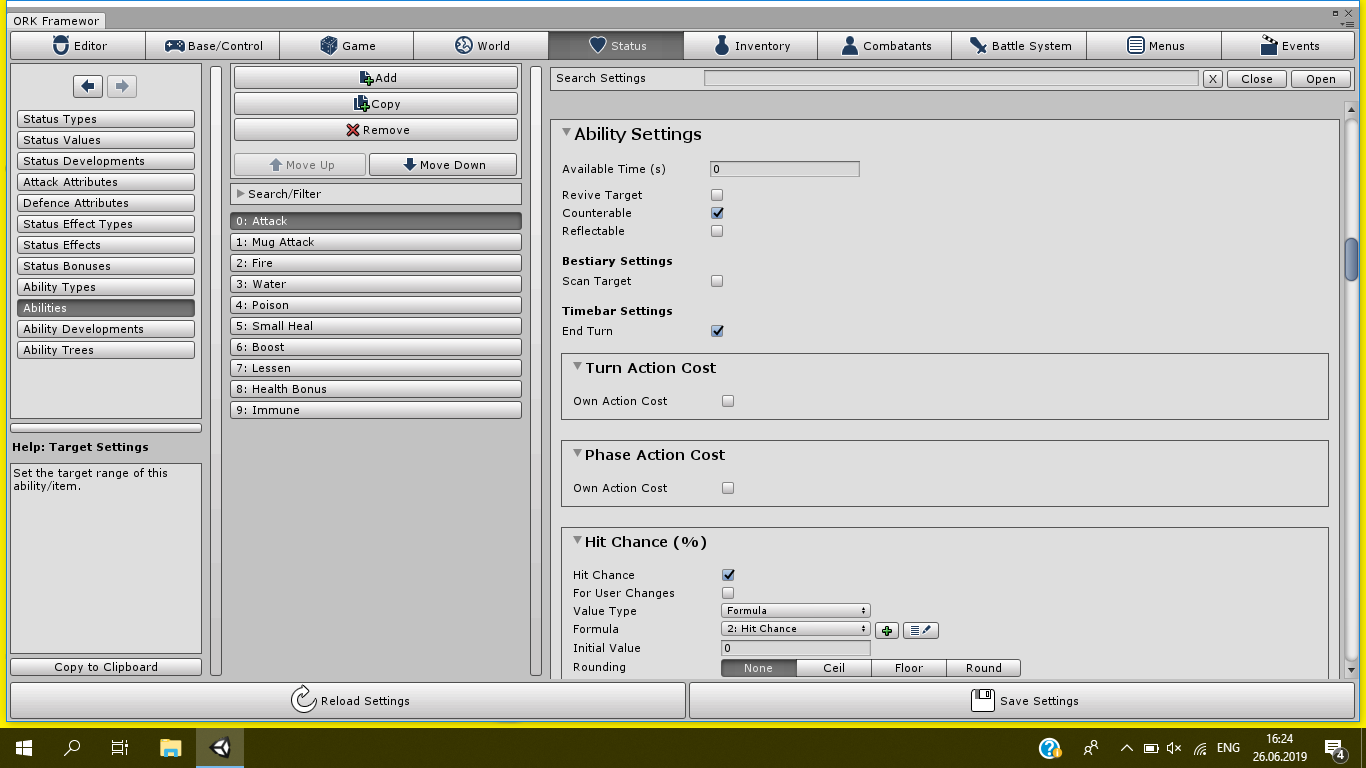Set rounding to Floor
The width and height of the screenshot is (1366, 768).
(909, 668)
